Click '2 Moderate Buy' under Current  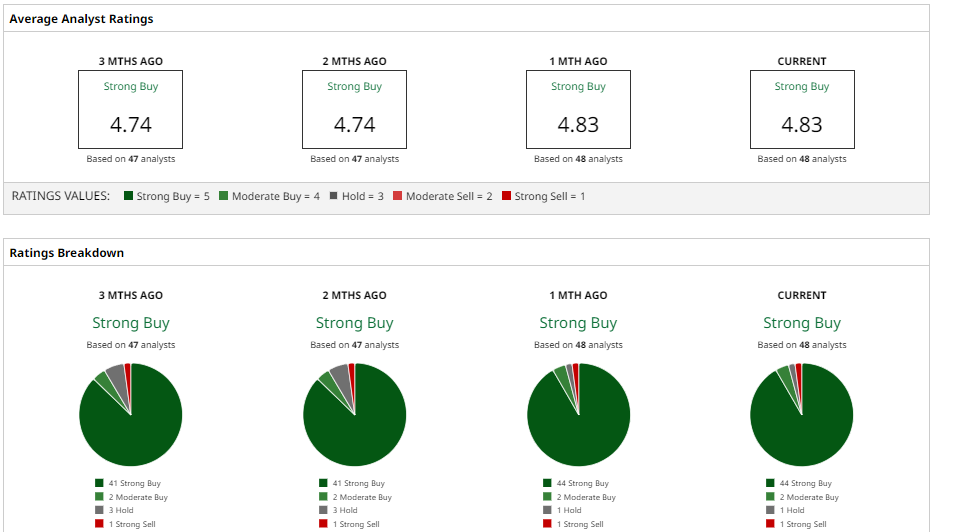tap(810, 497)
